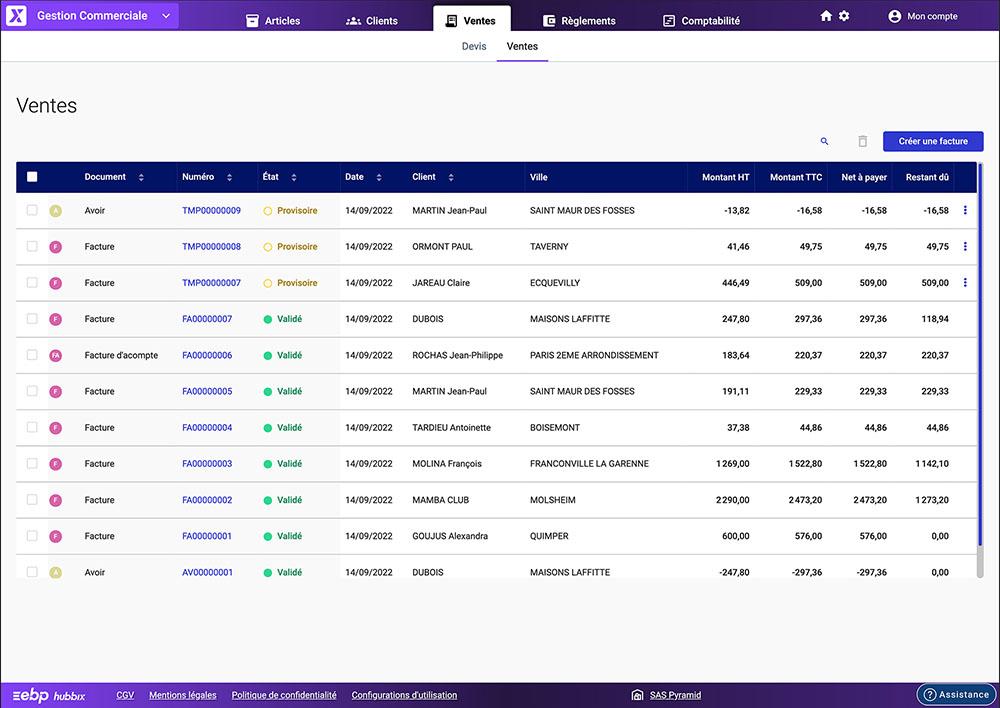
Task: Open the Mon compte account menu
Action: point(921,15)
